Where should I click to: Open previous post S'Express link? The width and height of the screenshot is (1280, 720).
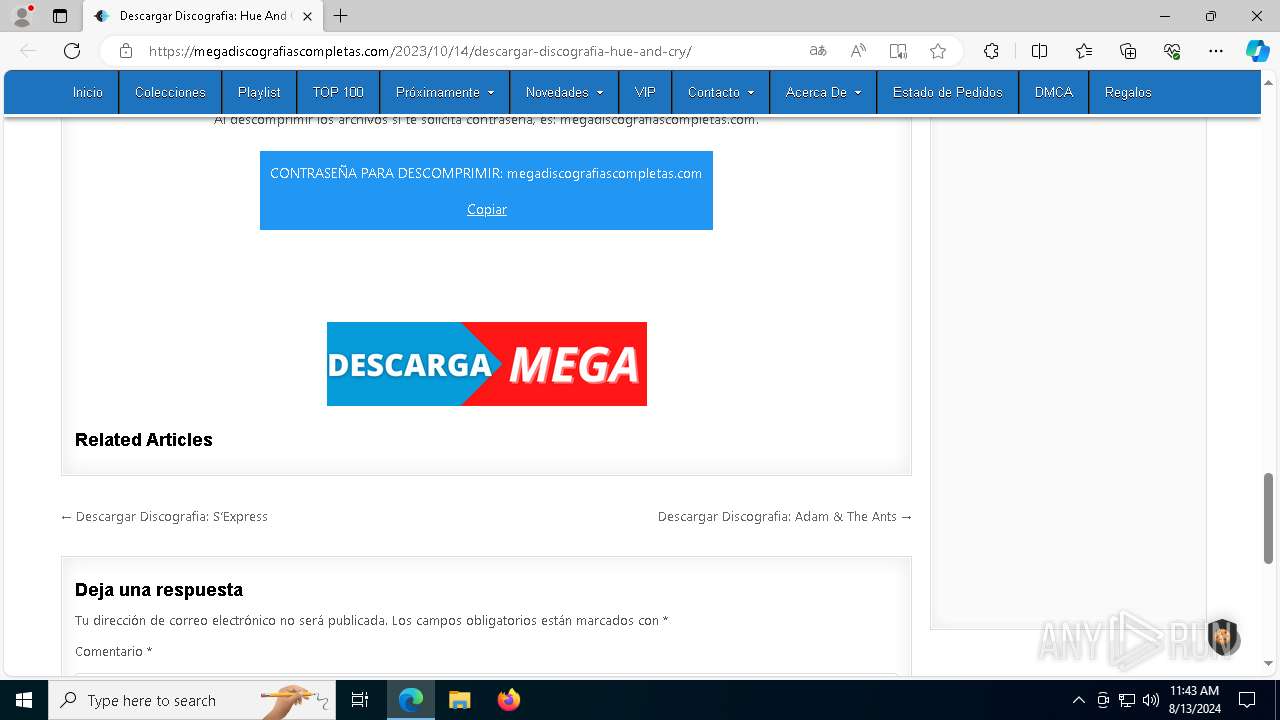(x=164, y=517)
